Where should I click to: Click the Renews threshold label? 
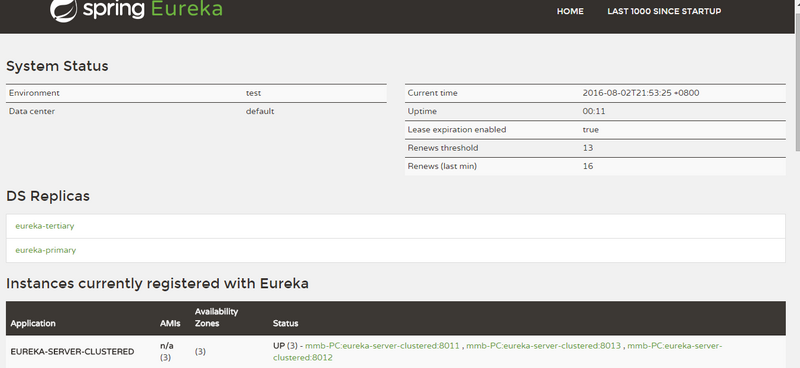pos(443,148)
